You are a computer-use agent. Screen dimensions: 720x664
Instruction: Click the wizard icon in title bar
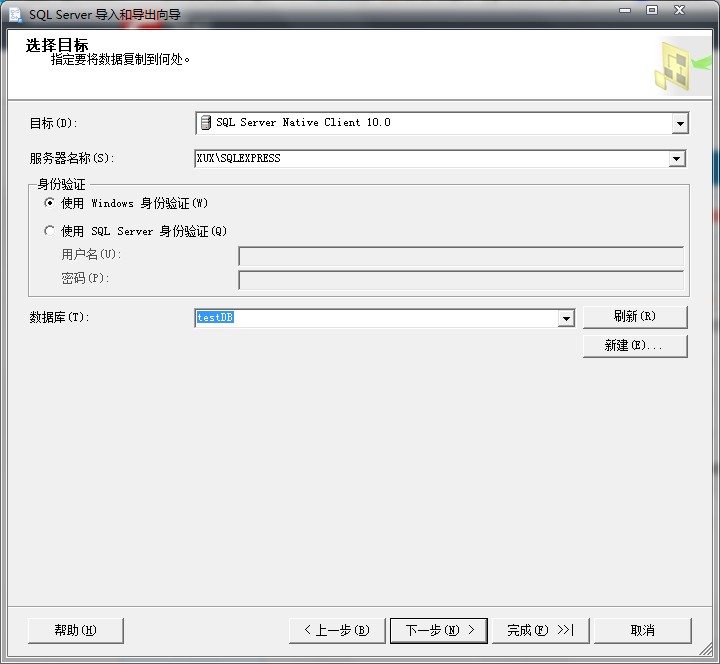click(x=16, y=14)
